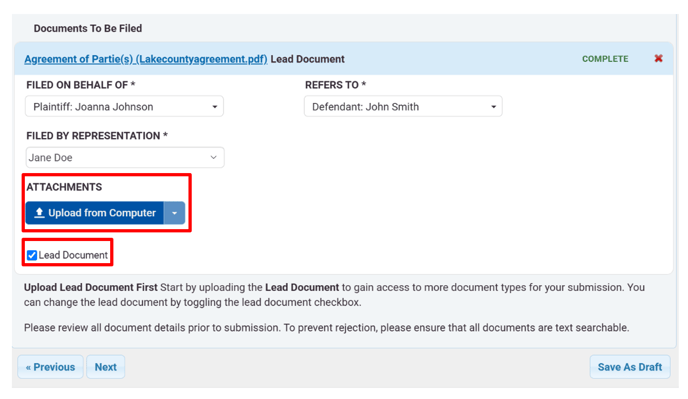This screenshot has width=688, height=399.
Task: Open the Lakecountyagreement.pdf document link
Action: tap(146, 59)
